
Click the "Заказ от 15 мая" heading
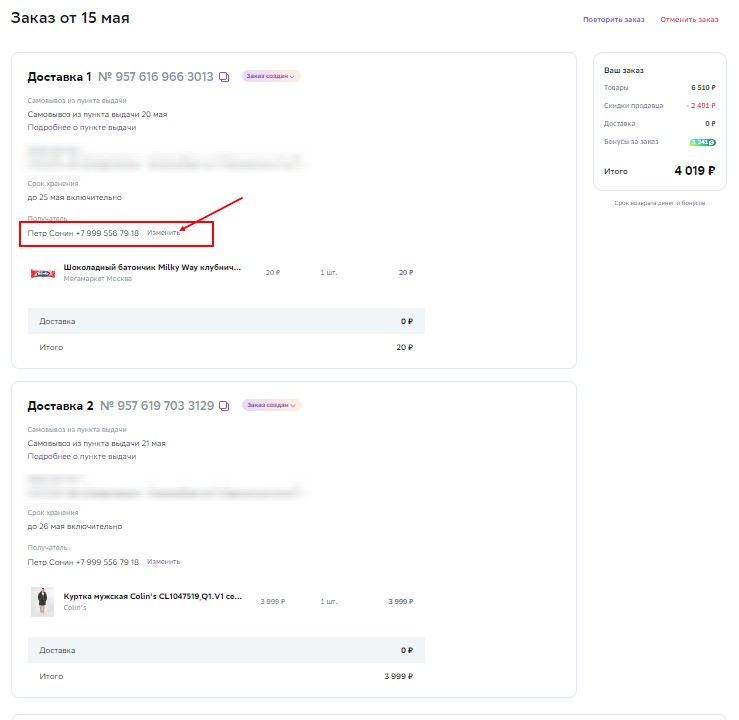coord(70,18)
